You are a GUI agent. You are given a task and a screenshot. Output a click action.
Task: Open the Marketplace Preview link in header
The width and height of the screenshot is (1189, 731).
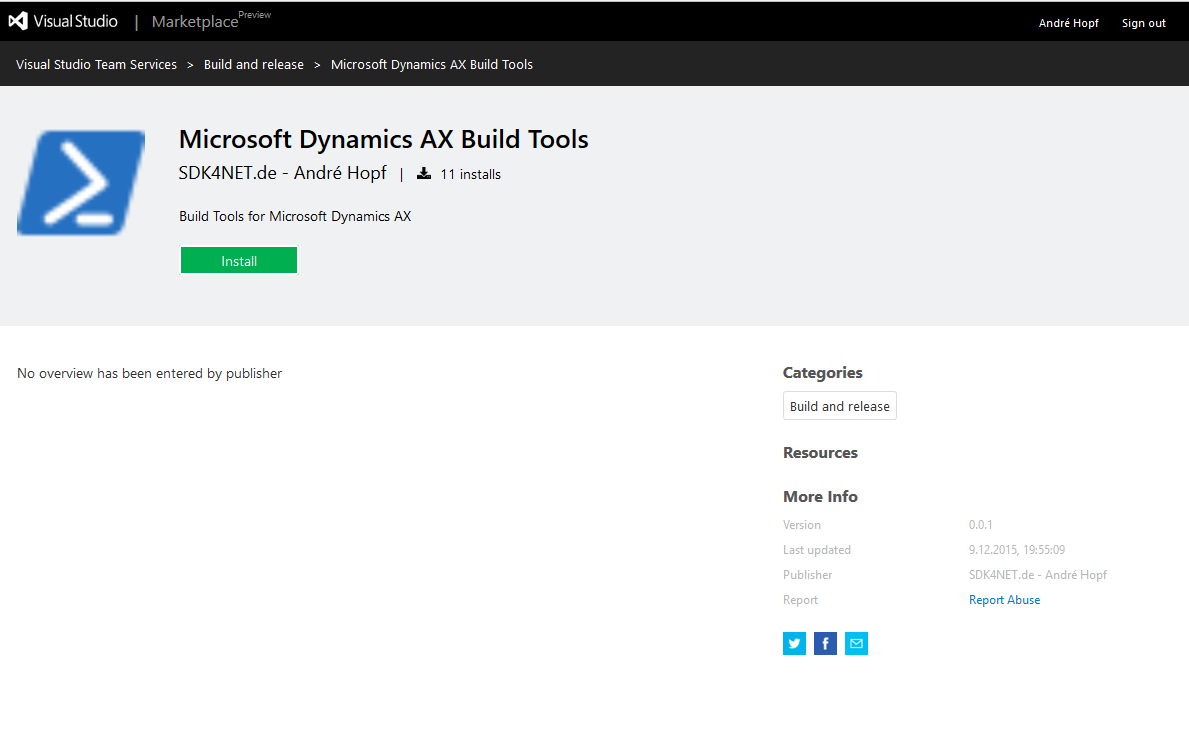pyautogui.click(x=211, y=20)
